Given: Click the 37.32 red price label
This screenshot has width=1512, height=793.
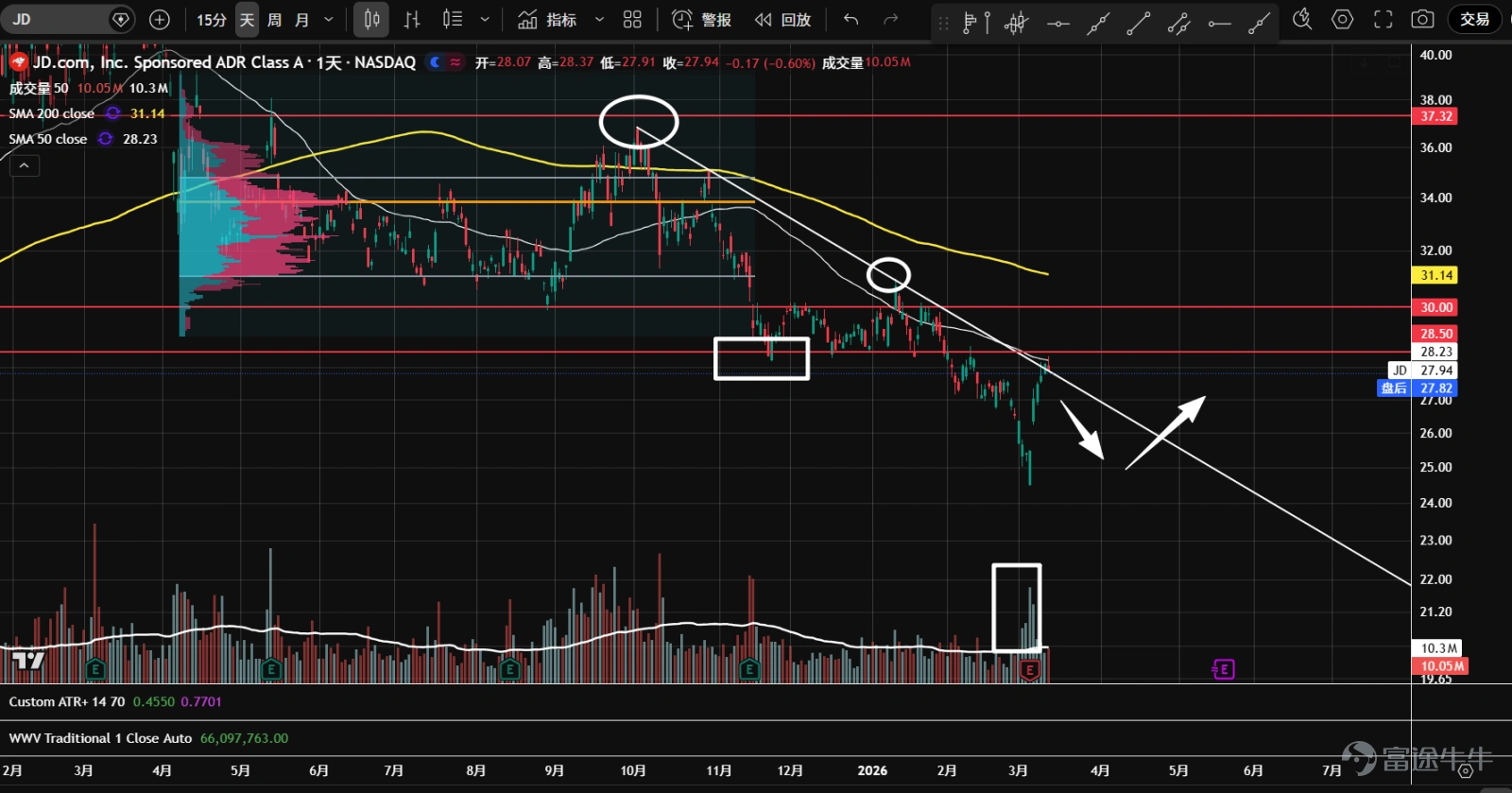Looking at the screenshot, I should pyautogui.click(x=1436, y=116).
